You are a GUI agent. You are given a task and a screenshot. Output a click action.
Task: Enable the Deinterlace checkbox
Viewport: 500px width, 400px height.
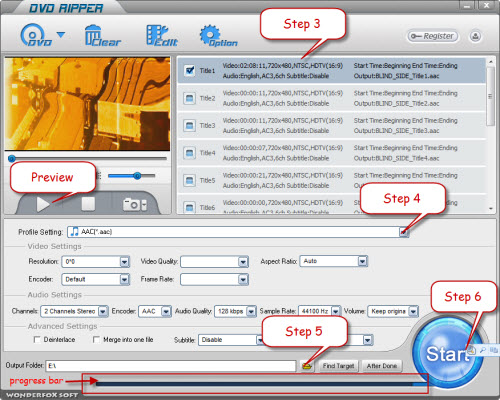(37, 339)
